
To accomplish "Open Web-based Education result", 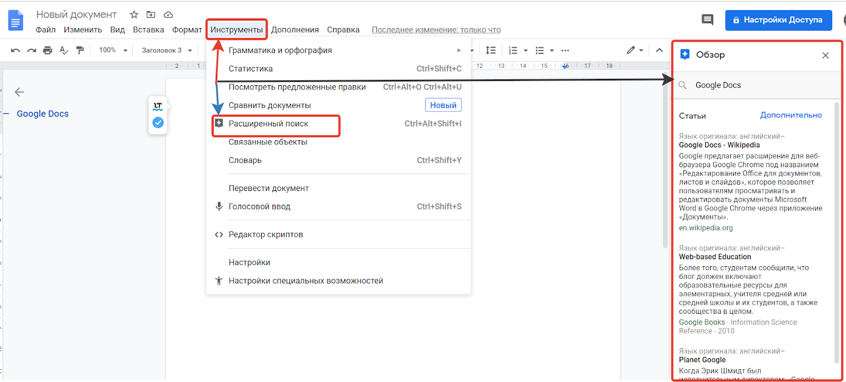I will point(715,257).
